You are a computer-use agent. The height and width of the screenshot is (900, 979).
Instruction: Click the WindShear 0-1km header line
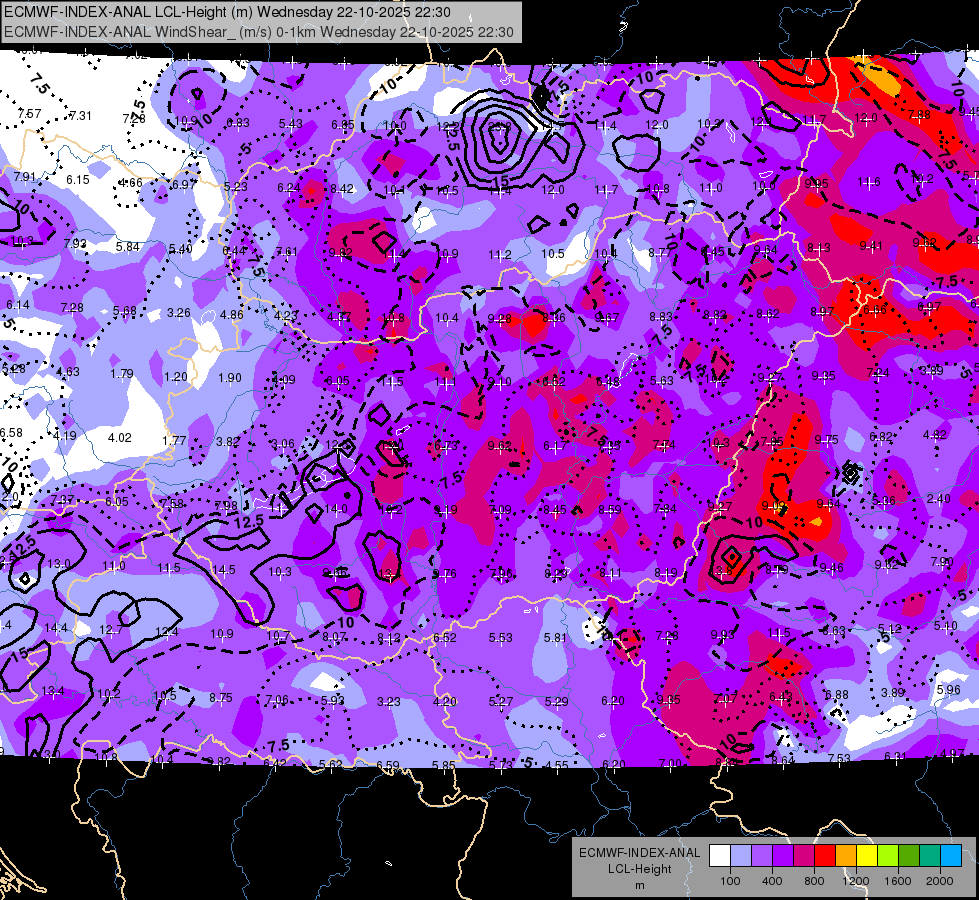tap(258, 32)
